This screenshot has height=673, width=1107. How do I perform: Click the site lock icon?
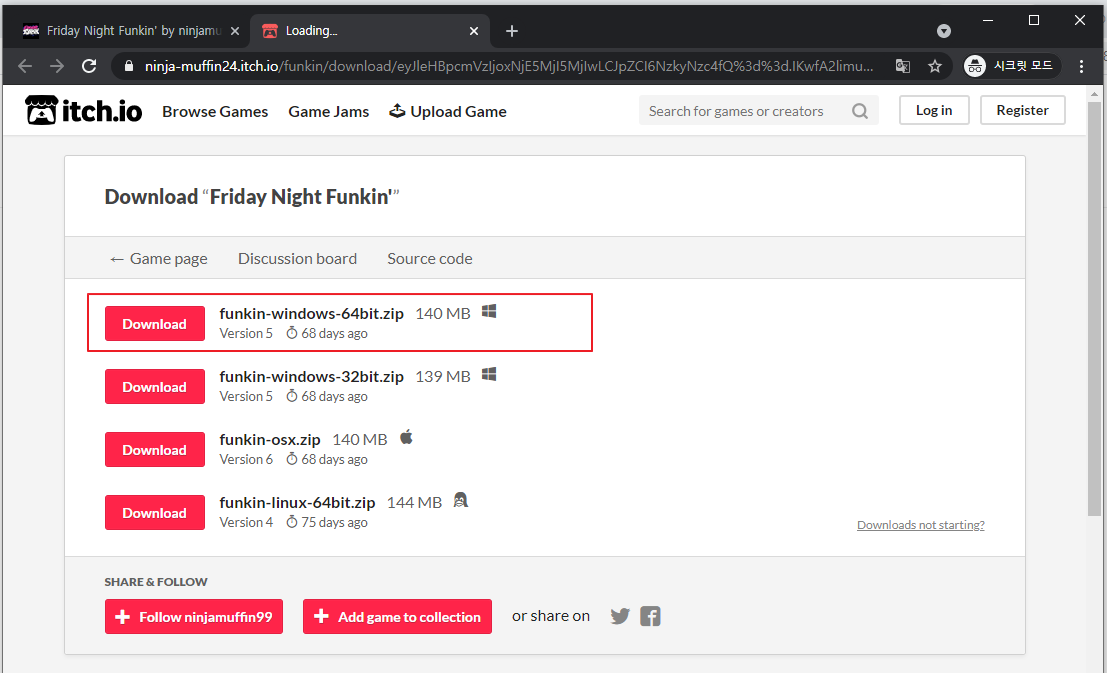coord(128,66)
